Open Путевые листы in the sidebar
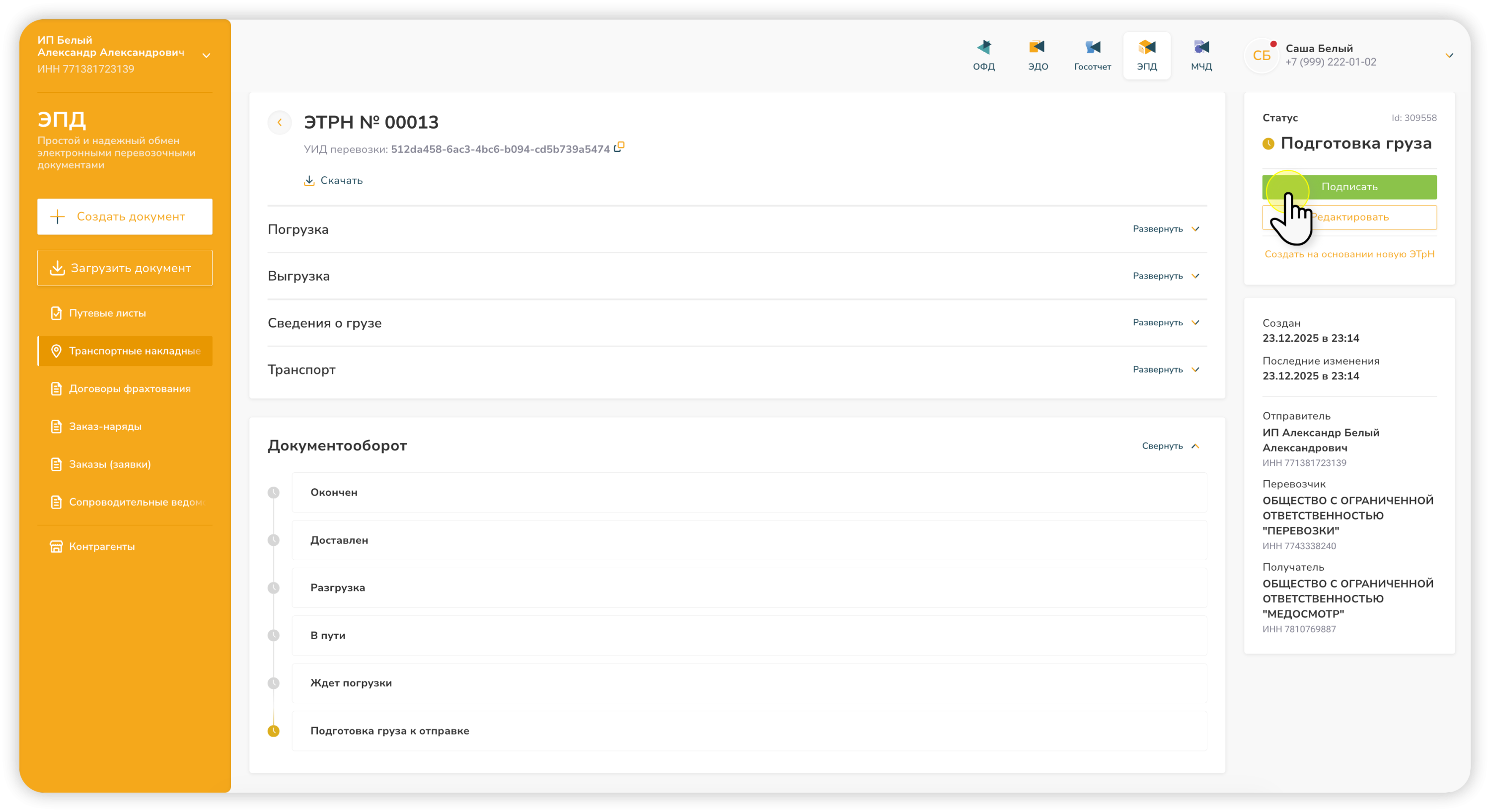1490x812 pixels. pyautogui.click(x=108, y=313)
